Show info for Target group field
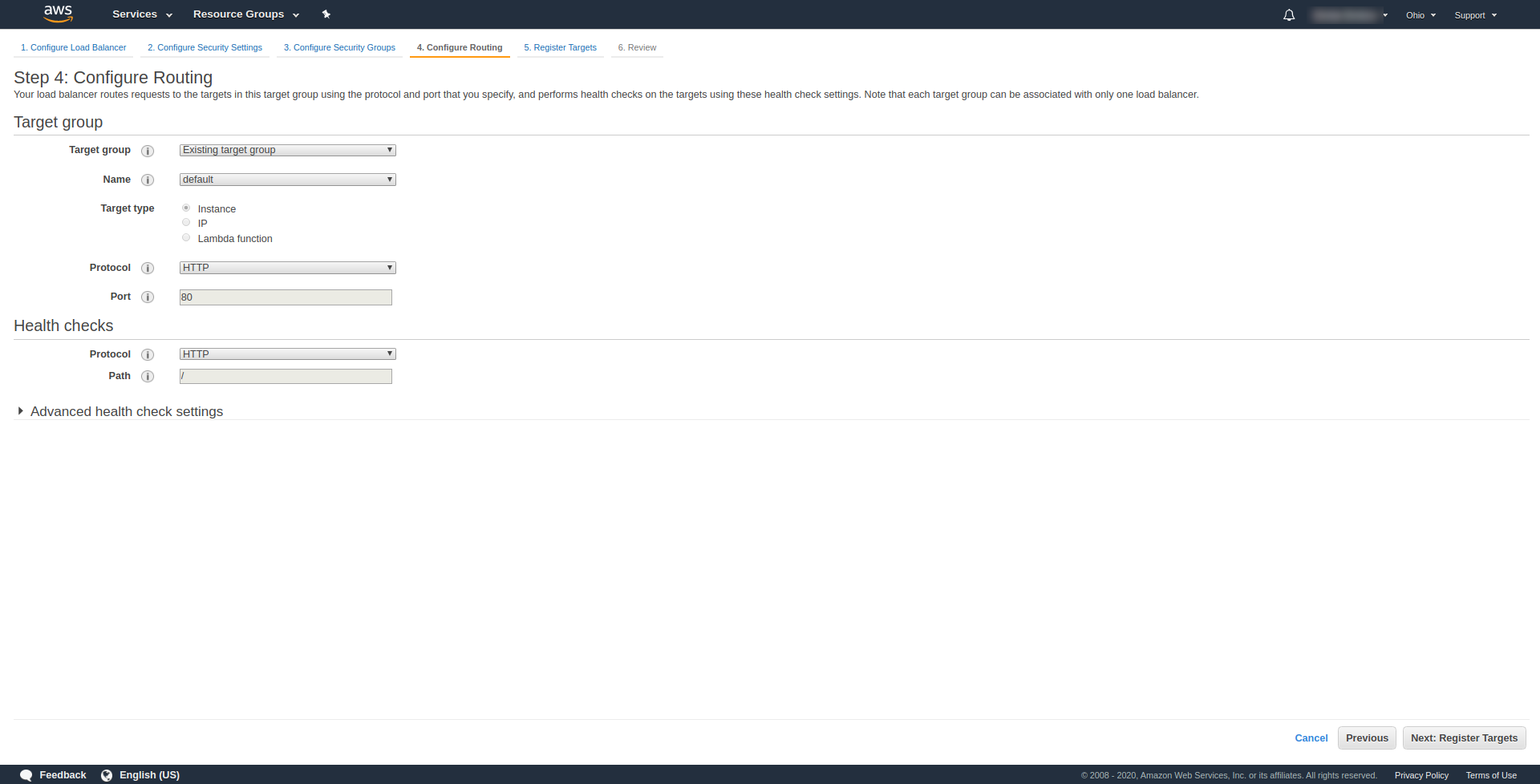This screenshot has height=784, width=1540. click(148, 151)
